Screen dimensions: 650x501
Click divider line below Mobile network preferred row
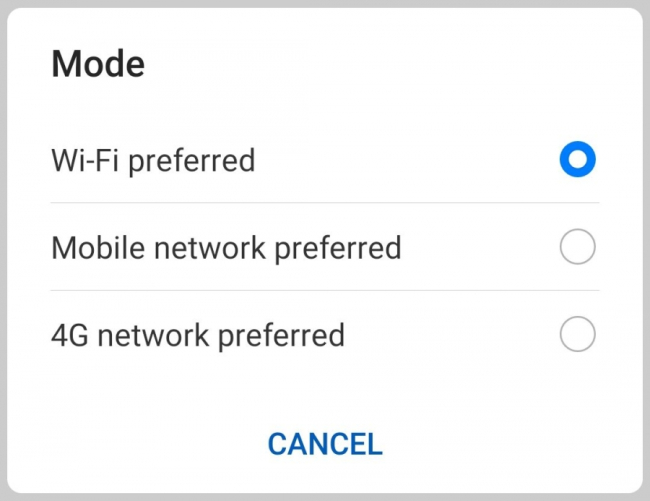pos(325,291)
